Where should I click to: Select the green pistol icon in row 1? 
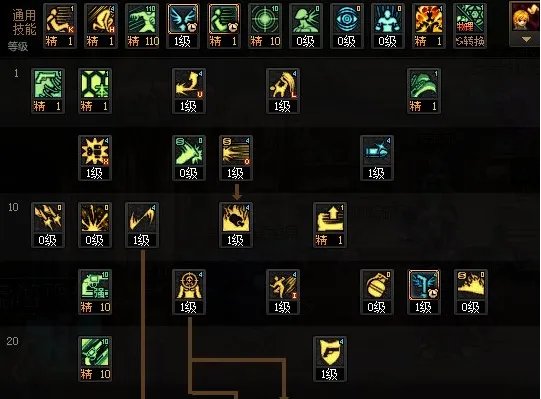(48, 91)
